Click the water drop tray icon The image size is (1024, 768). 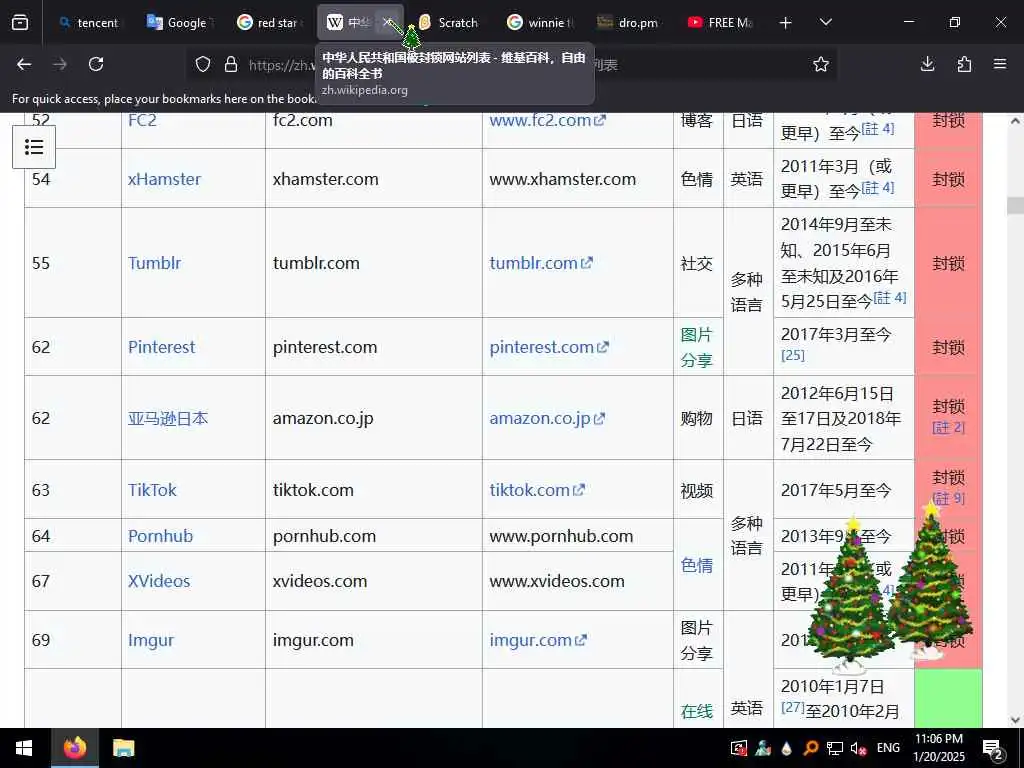(x=787, y=748)
